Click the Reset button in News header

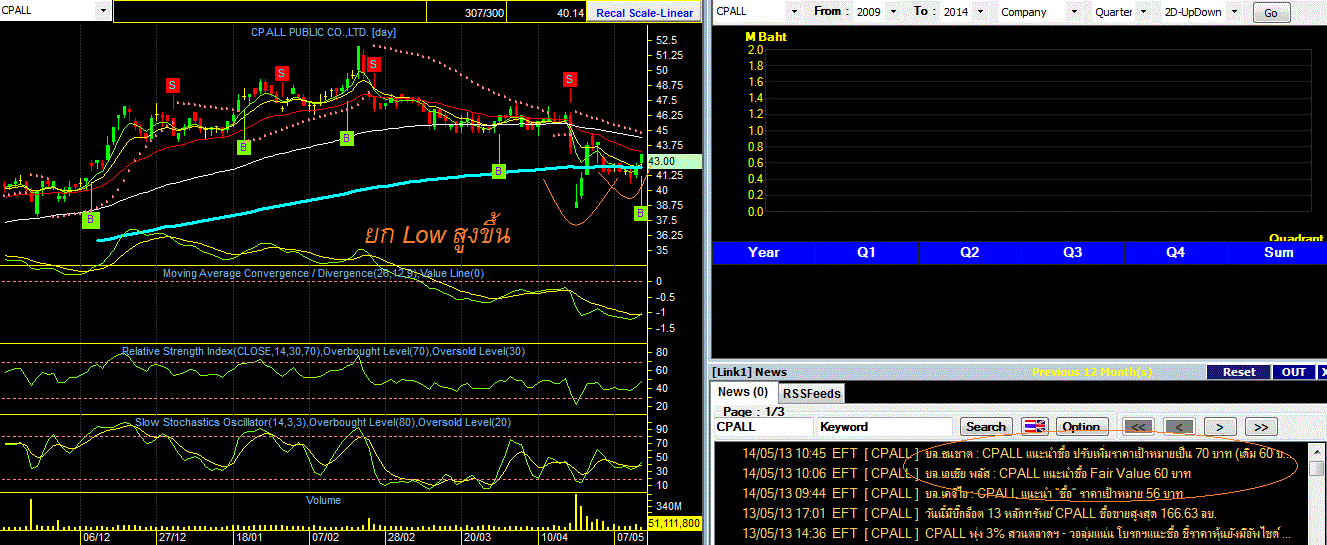tap(1239, 372)
